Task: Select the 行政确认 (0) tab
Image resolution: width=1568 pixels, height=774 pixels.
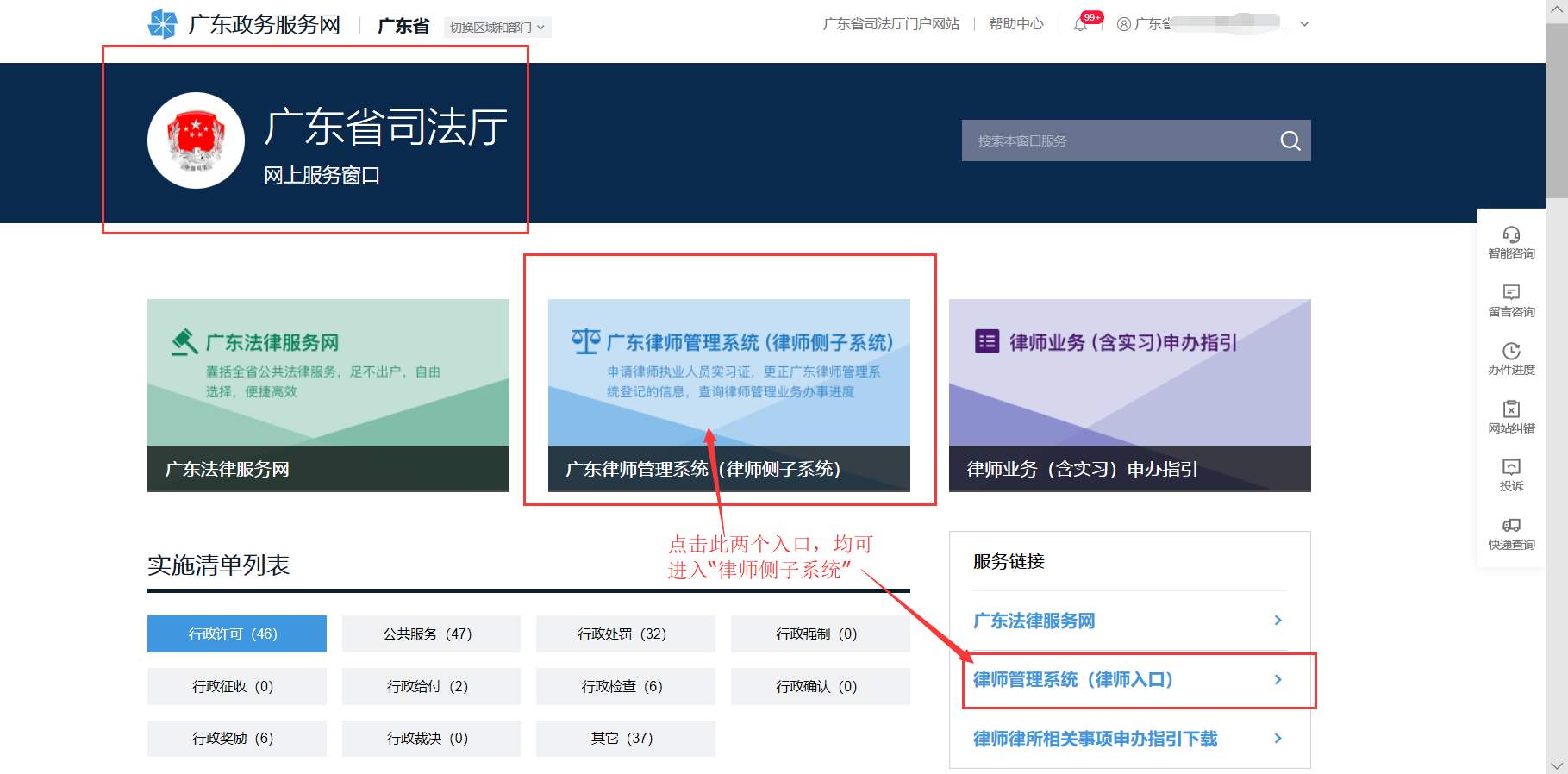Action: point(821,686)
